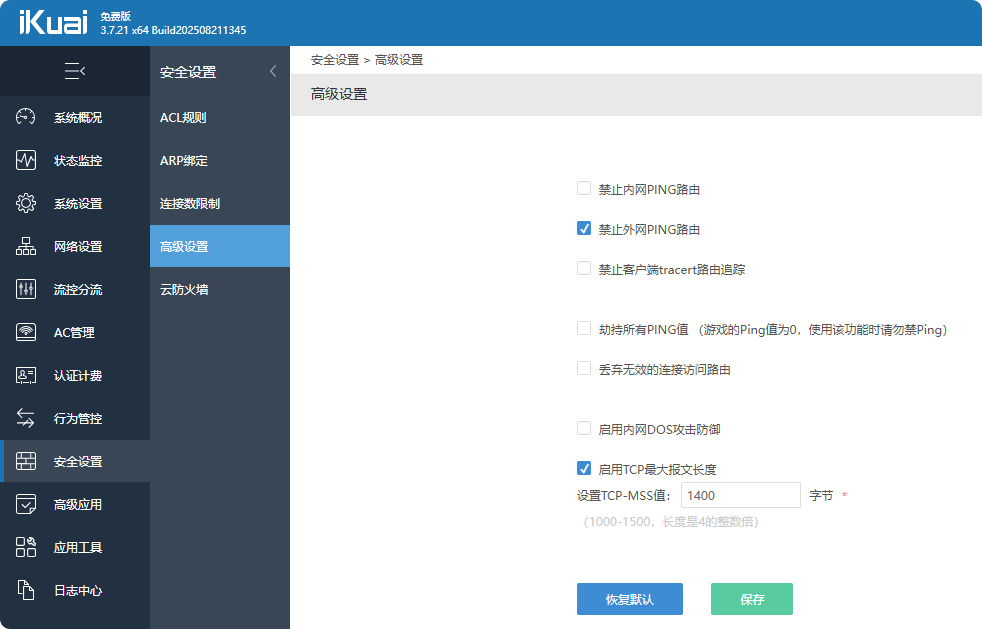Uncheck 启用TCP最大报文长度 setting
The height and width of the screenshot is (629, 982).
[583, 466]
